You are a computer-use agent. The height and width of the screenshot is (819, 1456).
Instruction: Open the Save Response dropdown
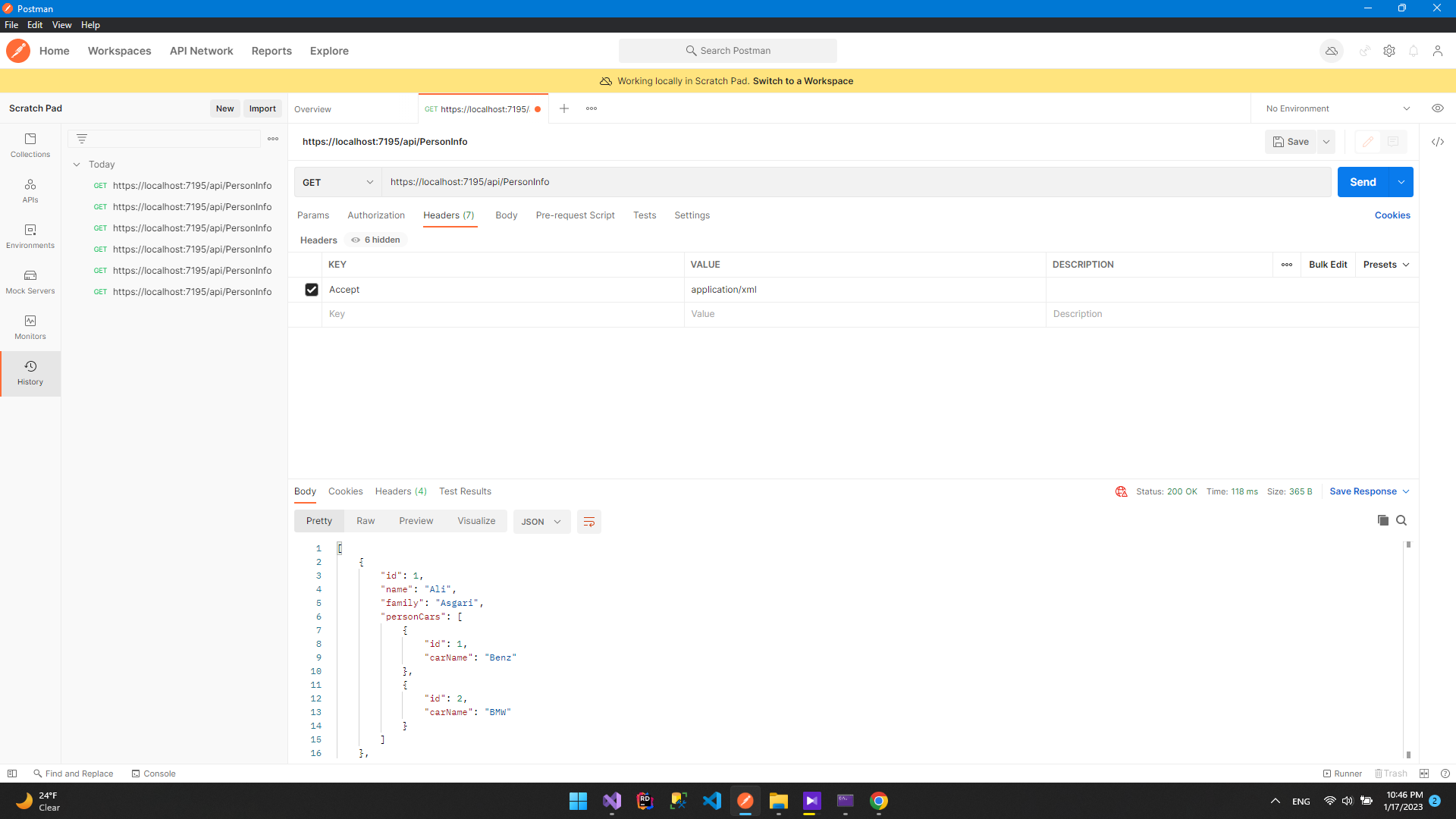1370,491
